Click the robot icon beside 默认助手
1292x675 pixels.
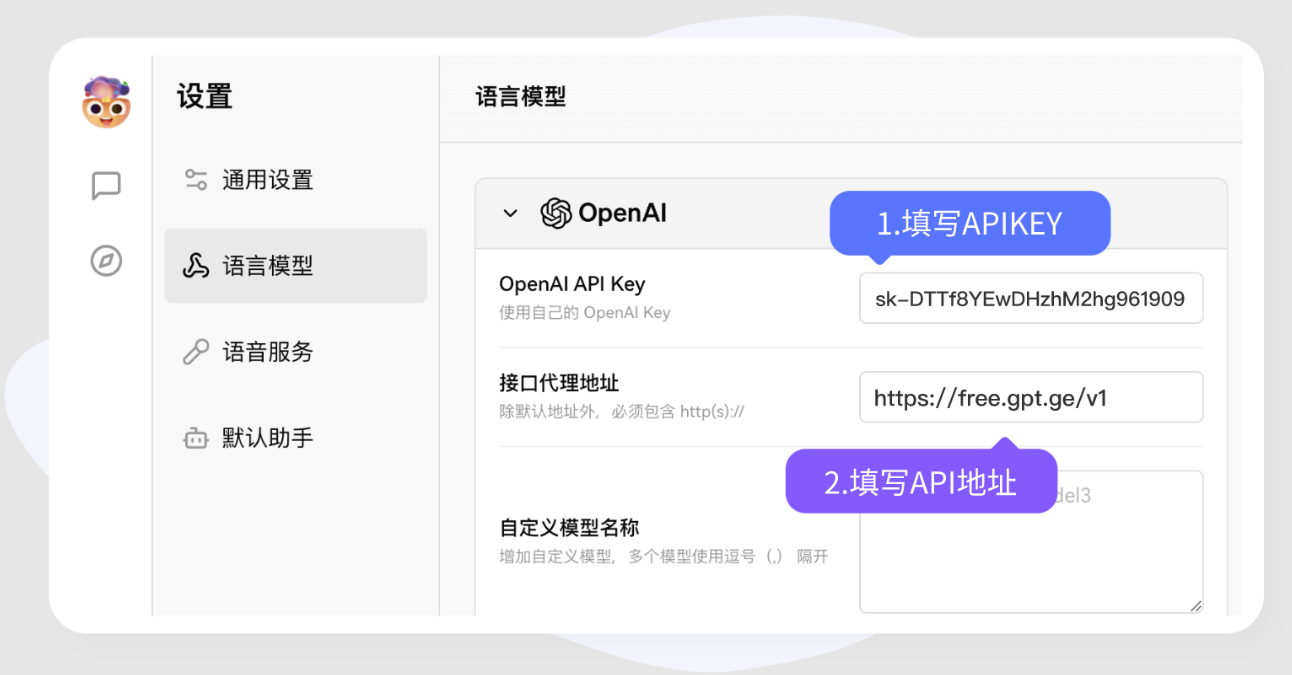point(195,437)
